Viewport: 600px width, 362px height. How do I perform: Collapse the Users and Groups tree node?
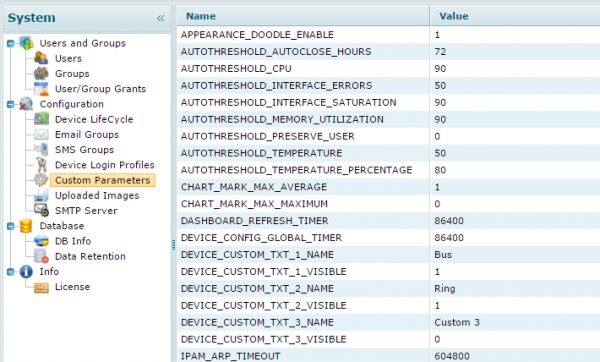[x=11, y=43]
